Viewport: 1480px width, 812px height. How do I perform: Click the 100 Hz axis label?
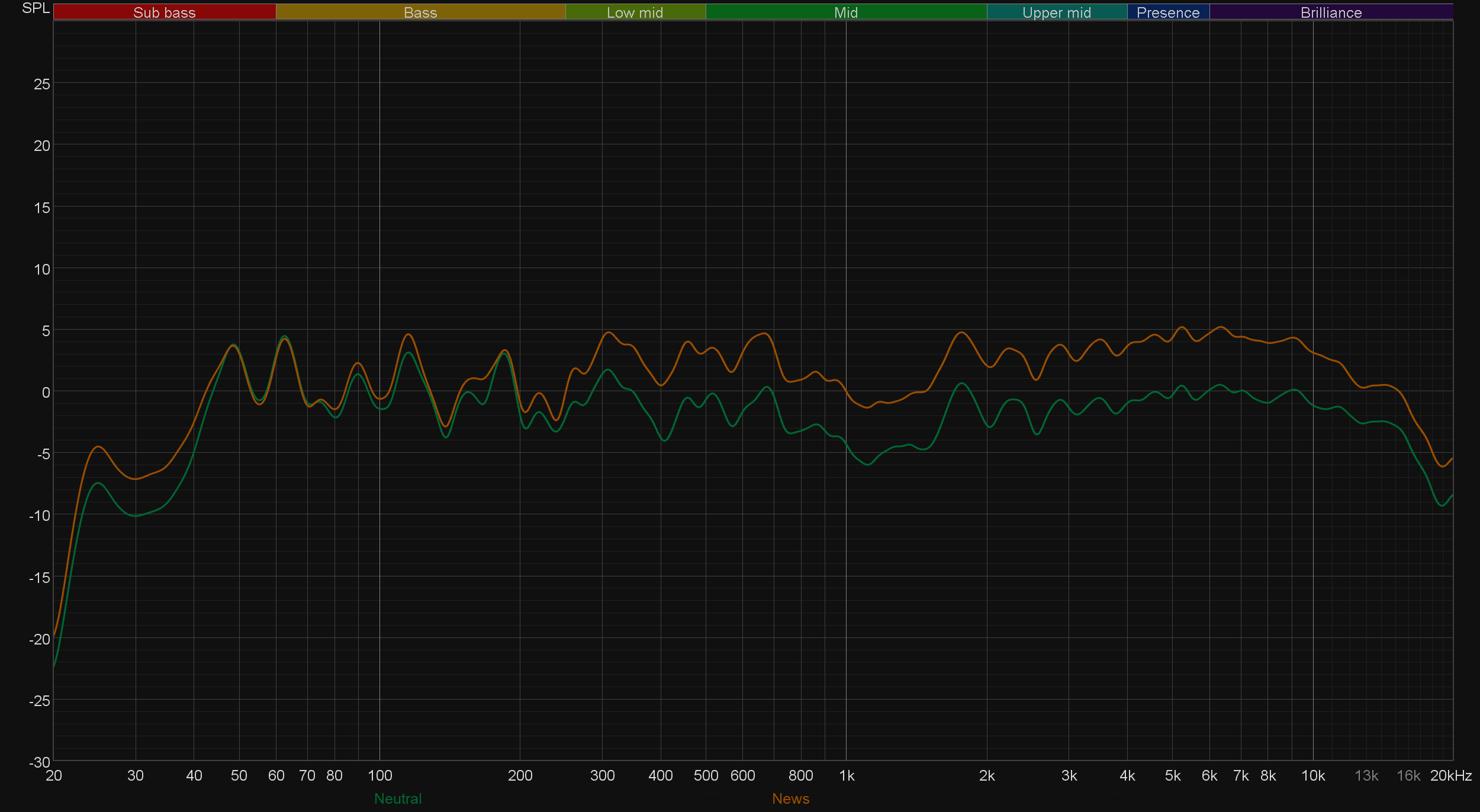[x=379, y=775]
